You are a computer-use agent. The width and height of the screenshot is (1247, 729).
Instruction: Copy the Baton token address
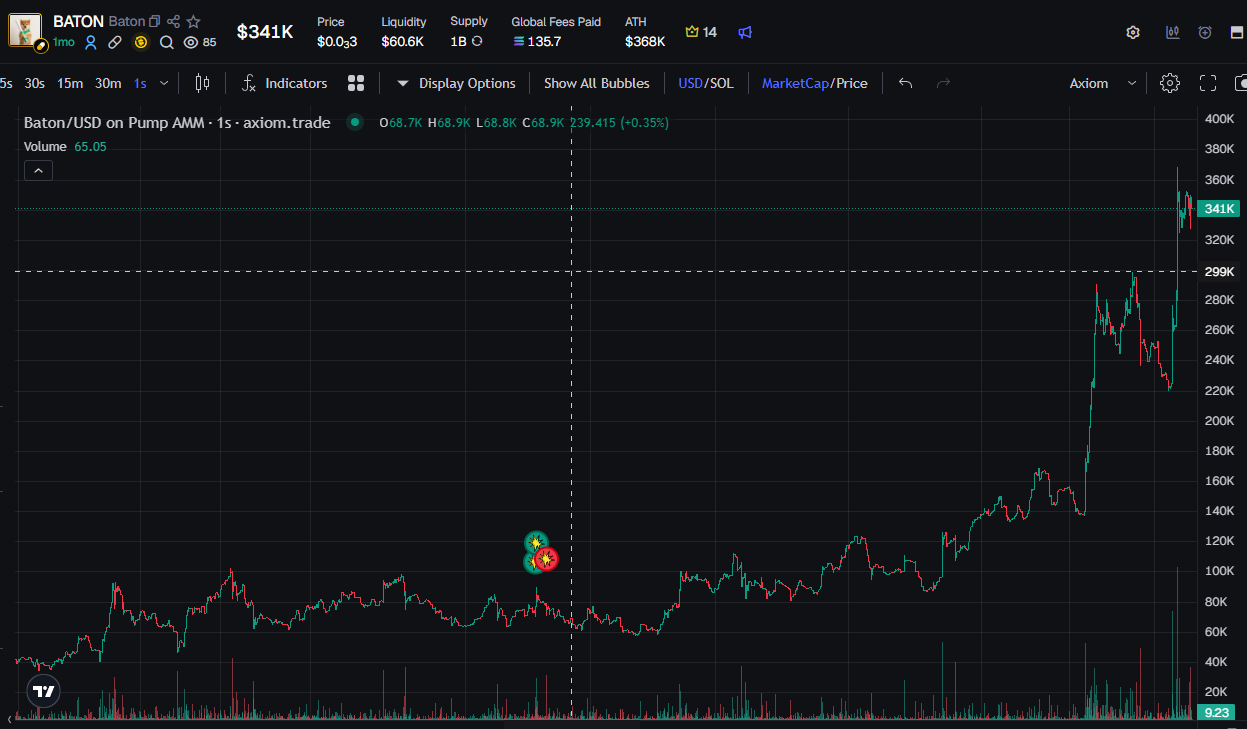pos(154,21)
